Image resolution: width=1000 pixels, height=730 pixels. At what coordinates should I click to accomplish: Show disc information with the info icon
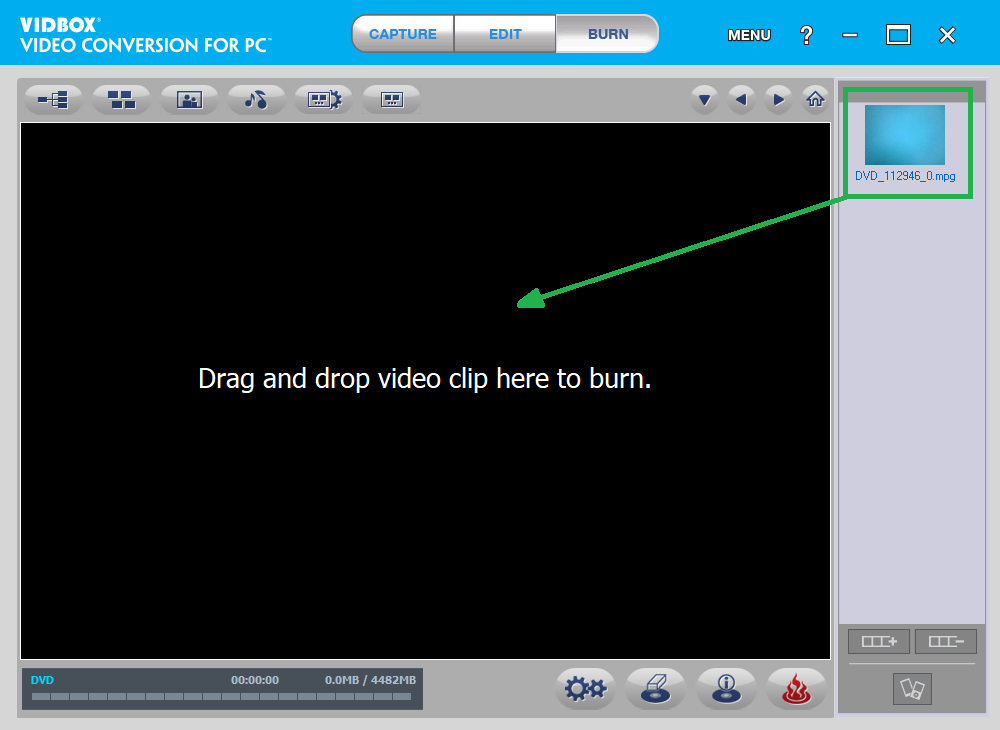pyautogui.click(x=725, y=688)
